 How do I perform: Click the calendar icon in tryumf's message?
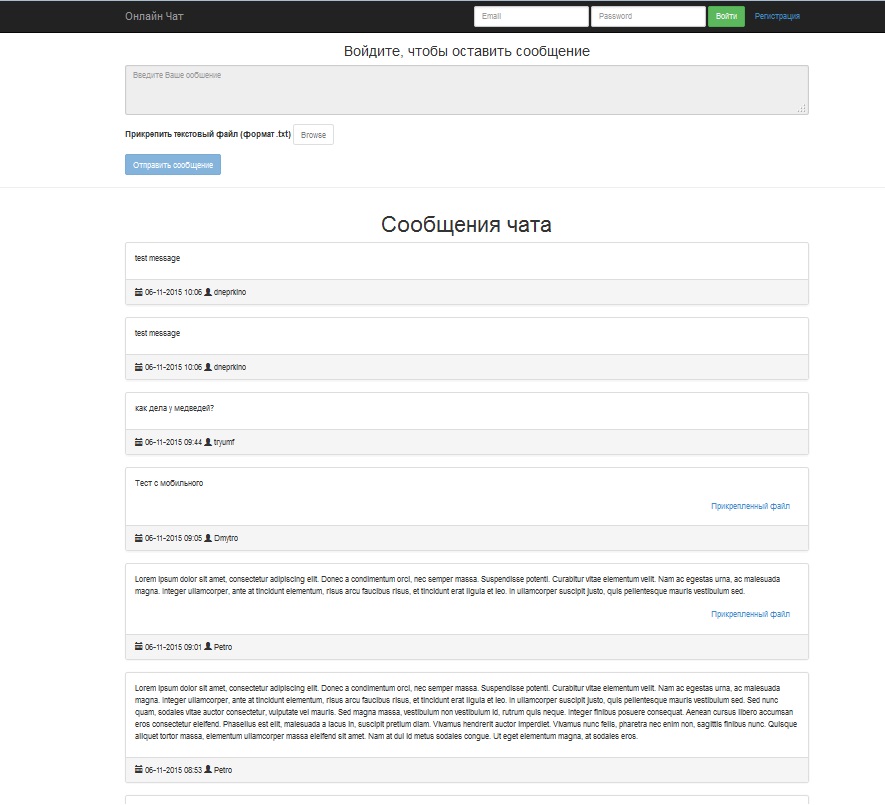coord(138,442)
